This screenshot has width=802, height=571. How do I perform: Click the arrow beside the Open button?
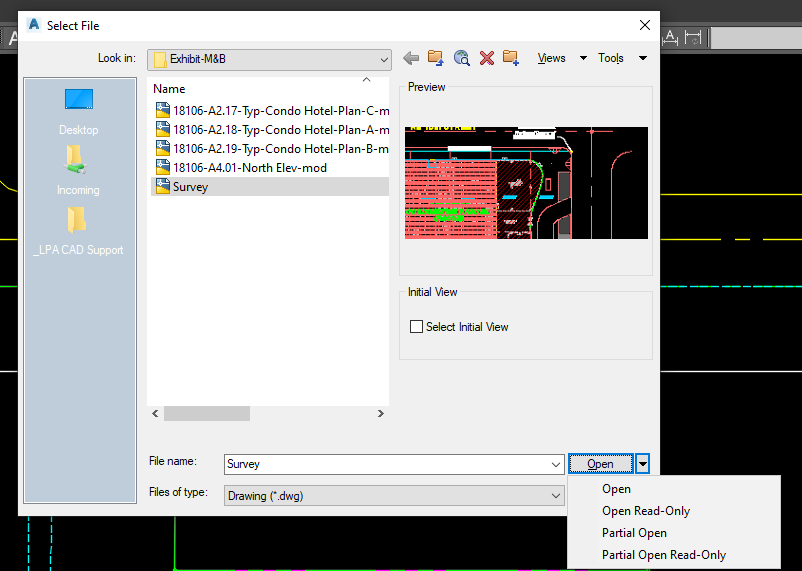click(x=642, y=464)
